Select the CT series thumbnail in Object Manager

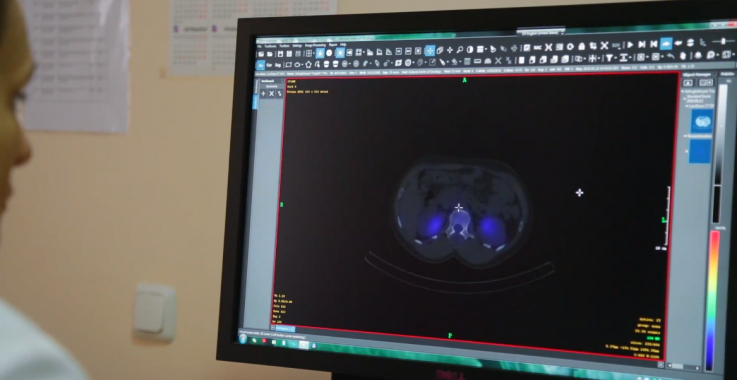tap(702, 121)
